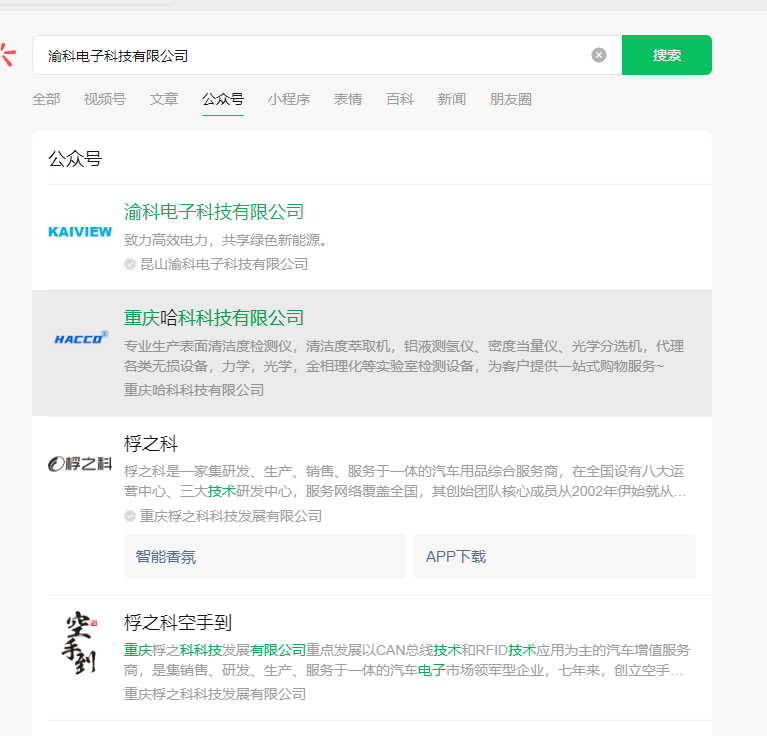The image size is (767, 736).
Task: Click the 桴之科 account logo
Action: coord(80,464)
